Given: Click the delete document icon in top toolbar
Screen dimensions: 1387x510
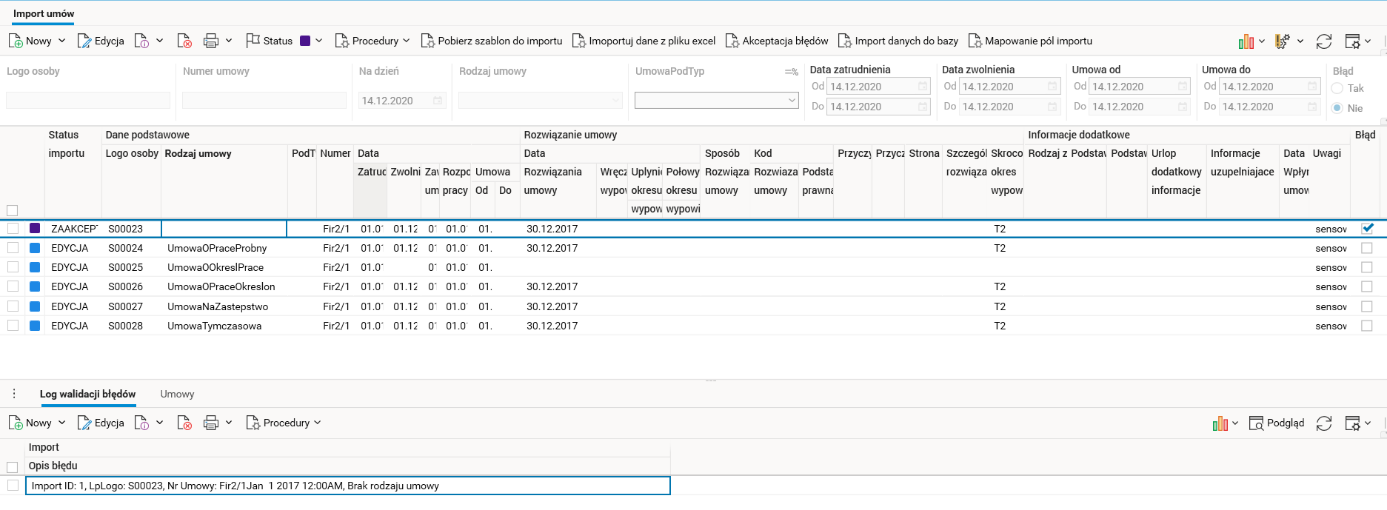Looking at the screenshot, I should click(185, 41).
